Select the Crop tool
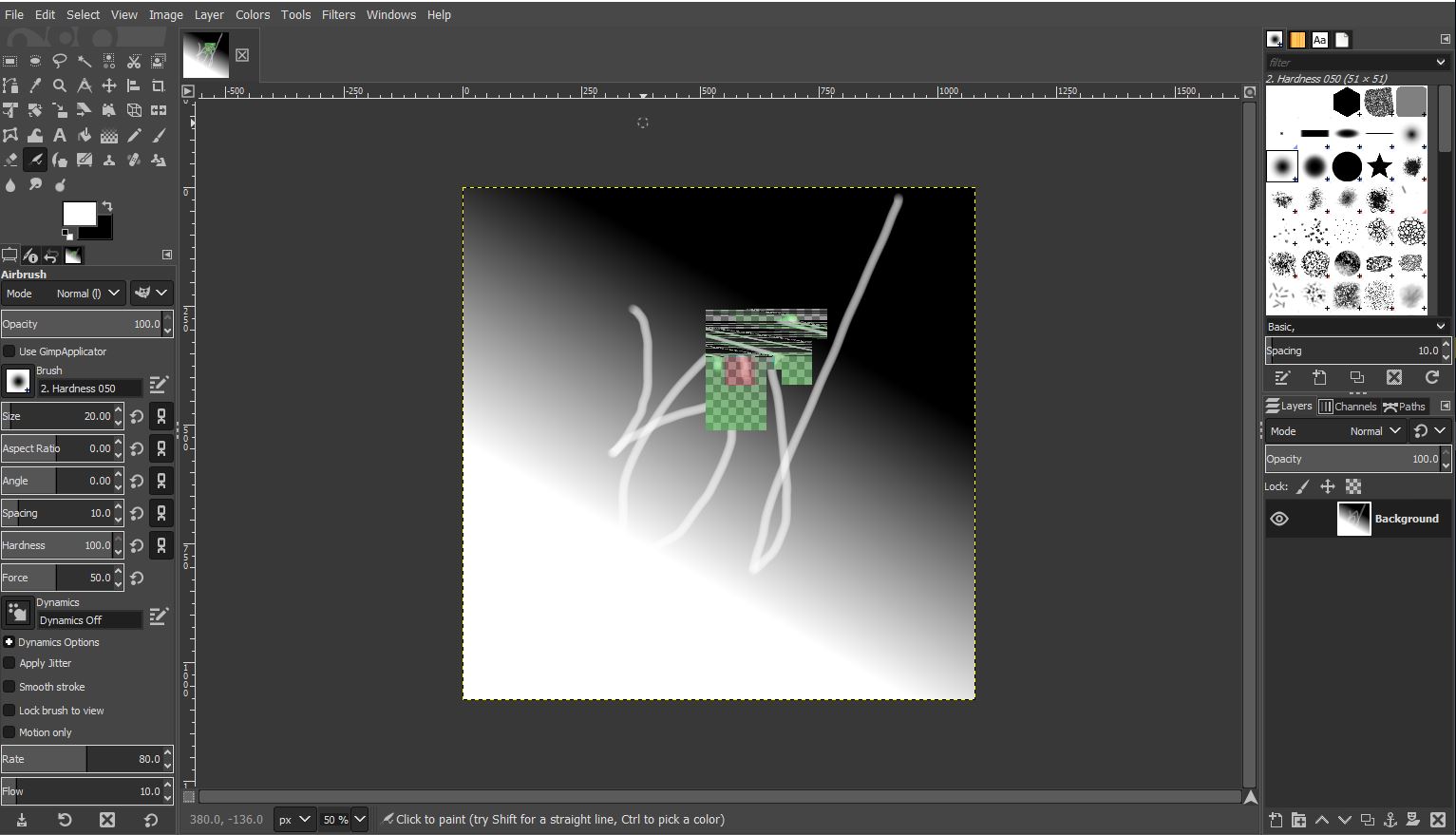This screenshot has height=835, width=1456. pyautogui.click(x=159, y=85)
